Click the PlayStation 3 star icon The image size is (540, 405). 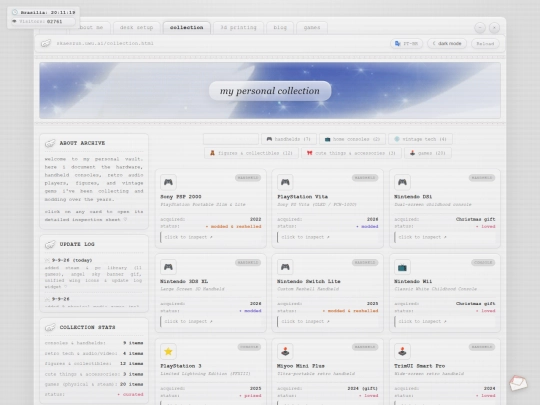168,351
